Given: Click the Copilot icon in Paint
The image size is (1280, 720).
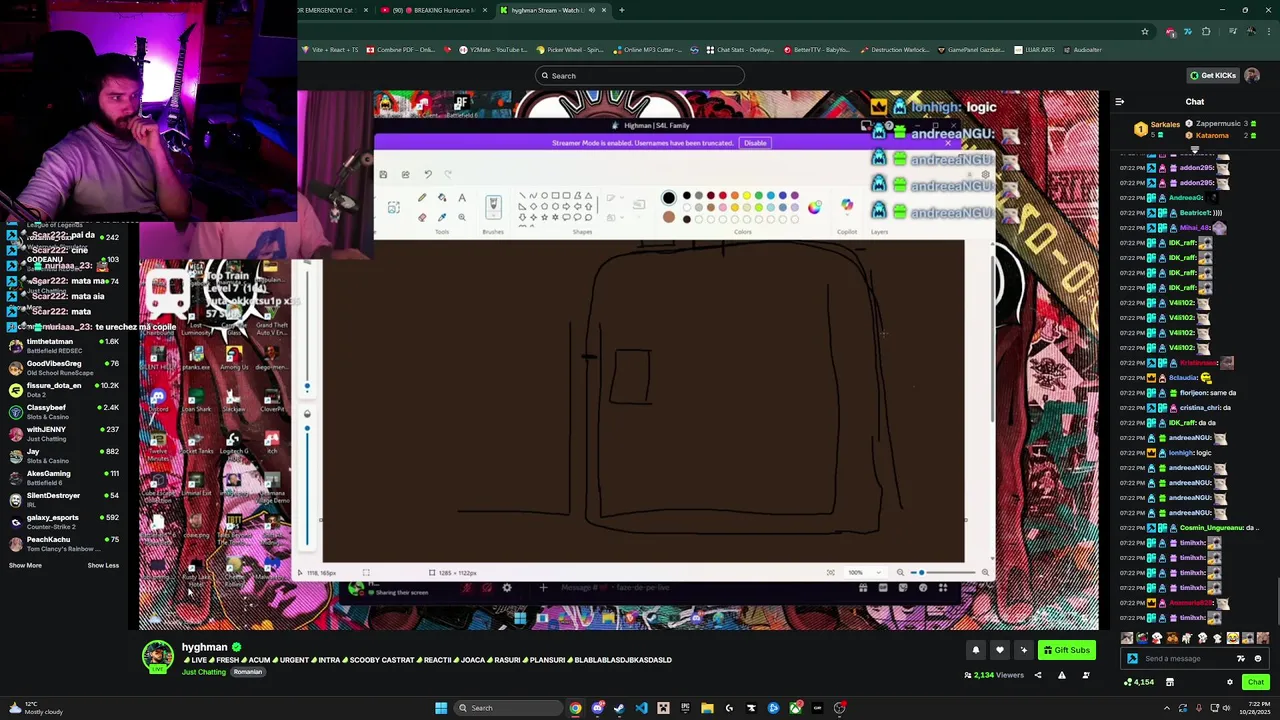Looking at the screenshot, I should [847, 206].
